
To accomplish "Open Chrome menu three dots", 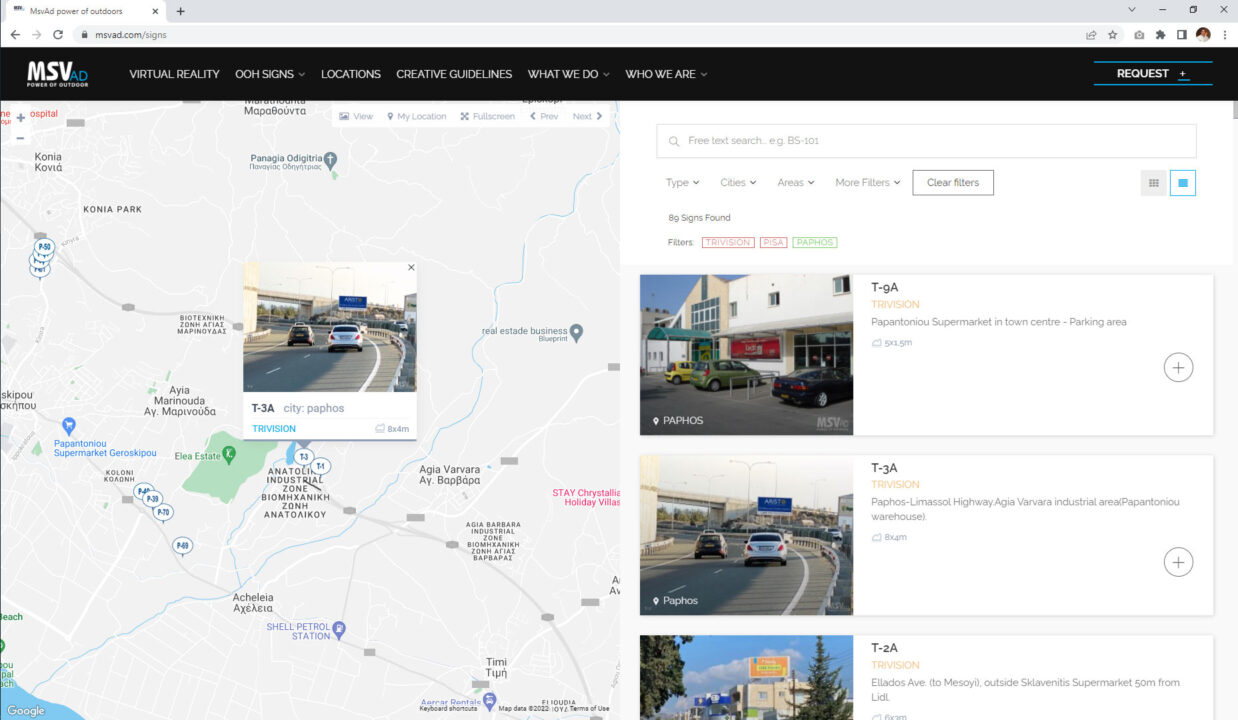I will point(1225,34).
